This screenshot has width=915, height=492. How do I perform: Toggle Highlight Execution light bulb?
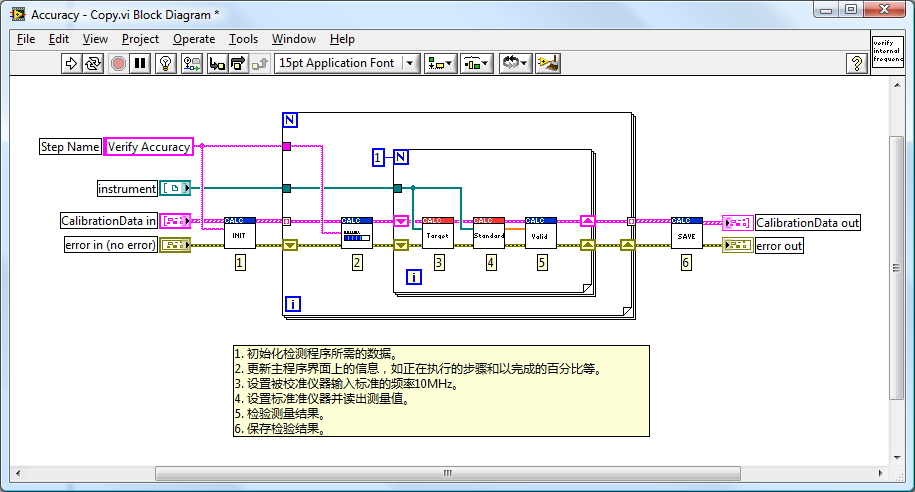tap(166, 63)
